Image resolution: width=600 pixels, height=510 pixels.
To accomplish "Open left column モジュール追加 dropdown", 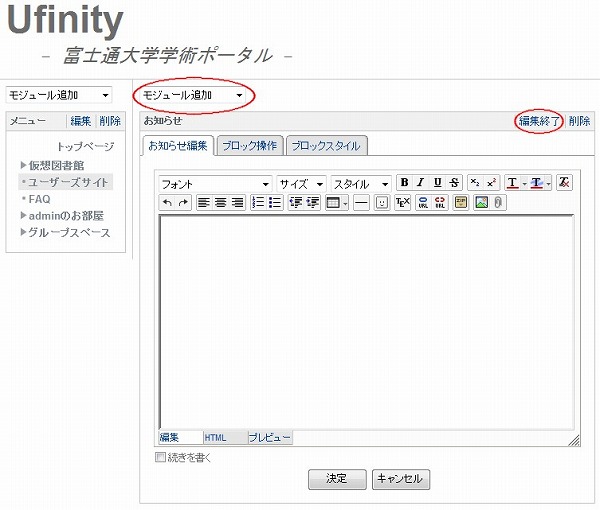I will [x=59, y=95].
